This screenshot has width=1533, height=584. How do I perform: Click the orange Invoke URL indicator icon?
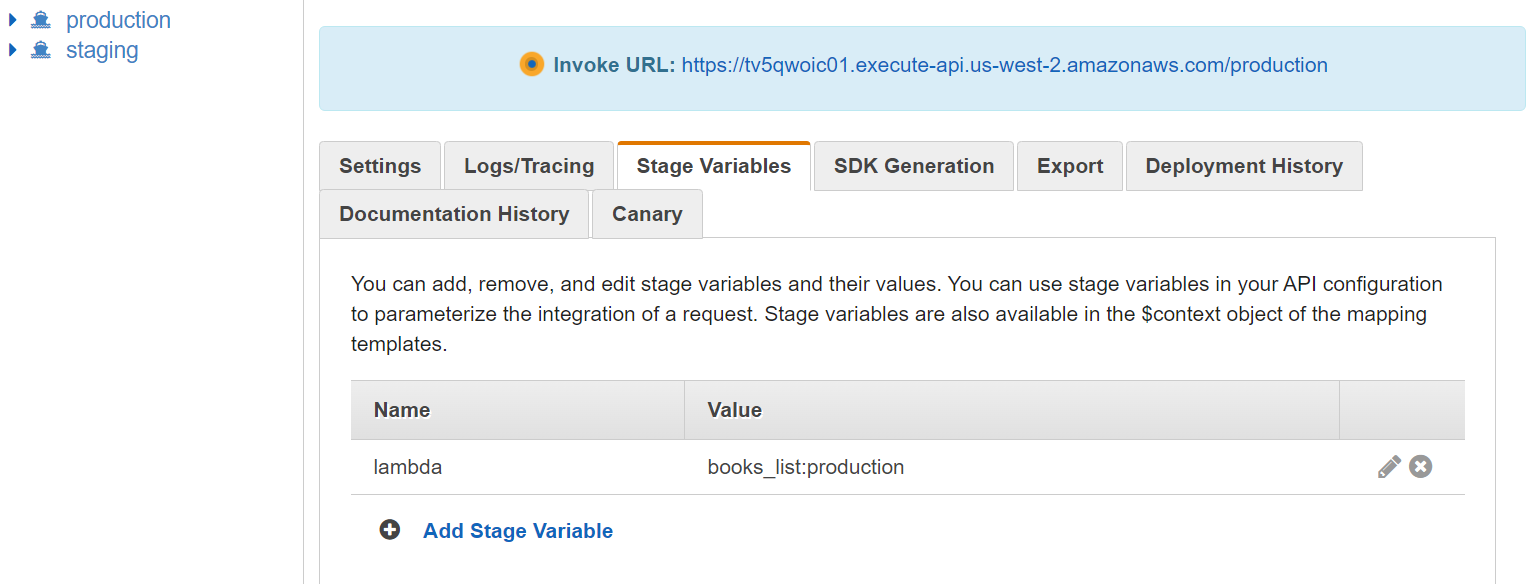tap(532, 65)
